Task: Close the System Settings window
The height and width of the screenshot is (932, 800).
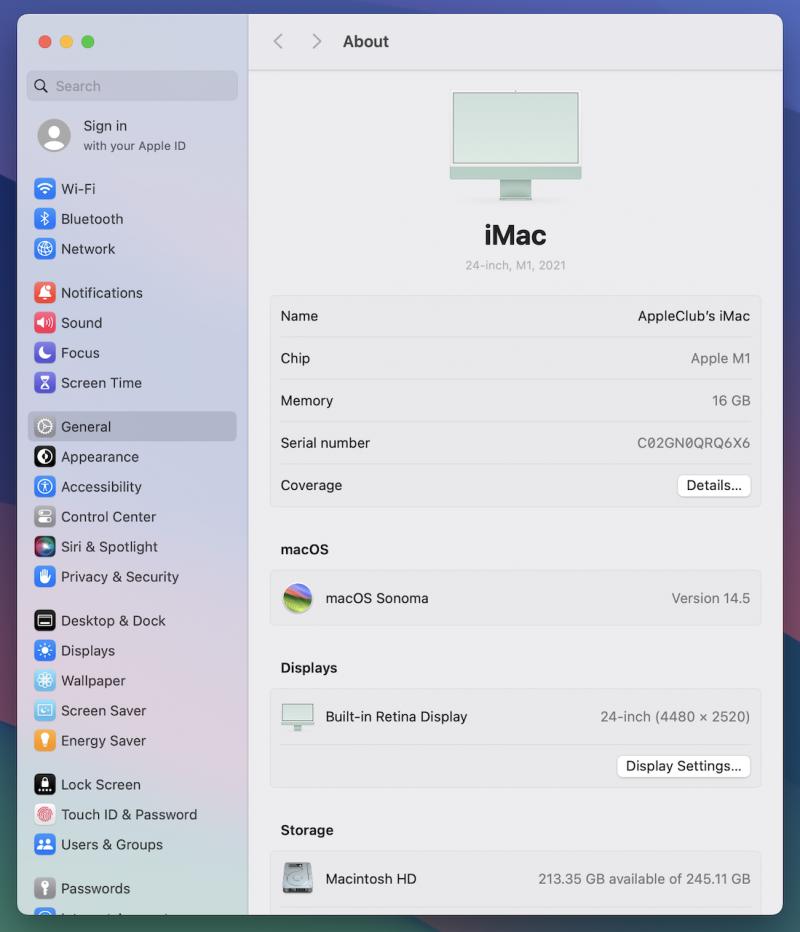Action: 45,42
